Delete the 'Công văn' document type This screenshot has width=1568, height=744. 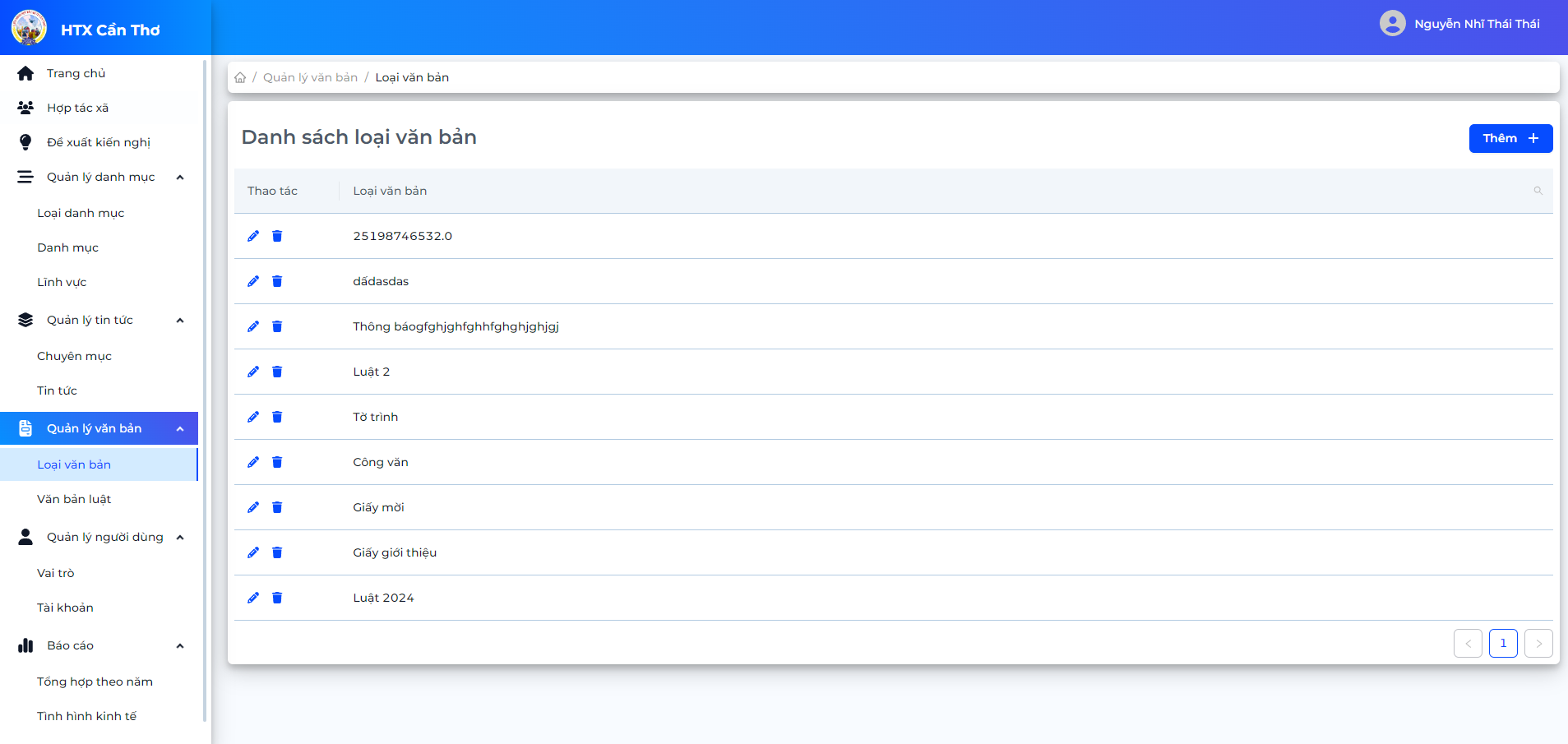pos(277,462)
